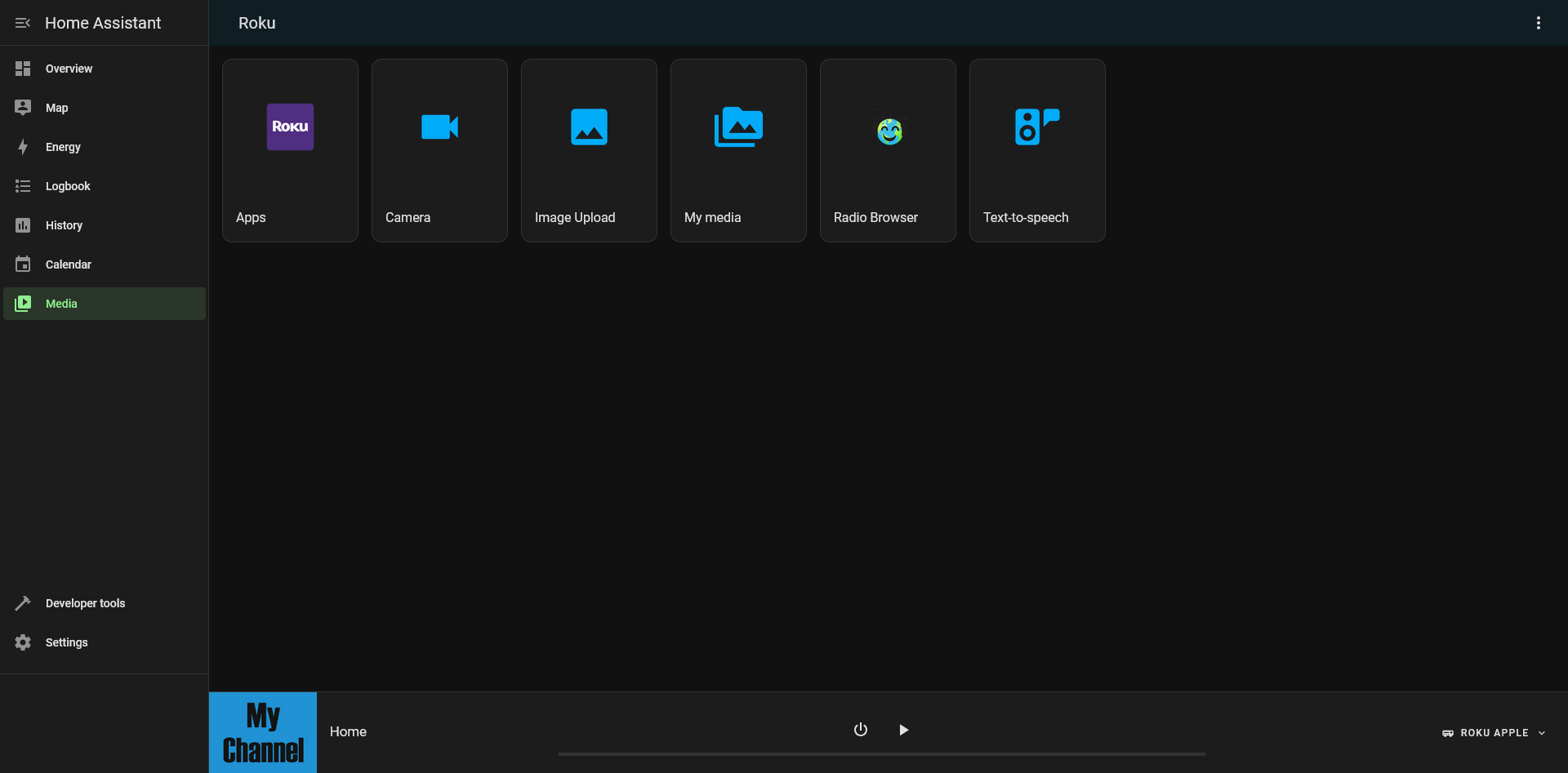The height and width of the screenshot is (773, 1568).
Task: Open Energy via lightning bolt icon
Action: 23,147
